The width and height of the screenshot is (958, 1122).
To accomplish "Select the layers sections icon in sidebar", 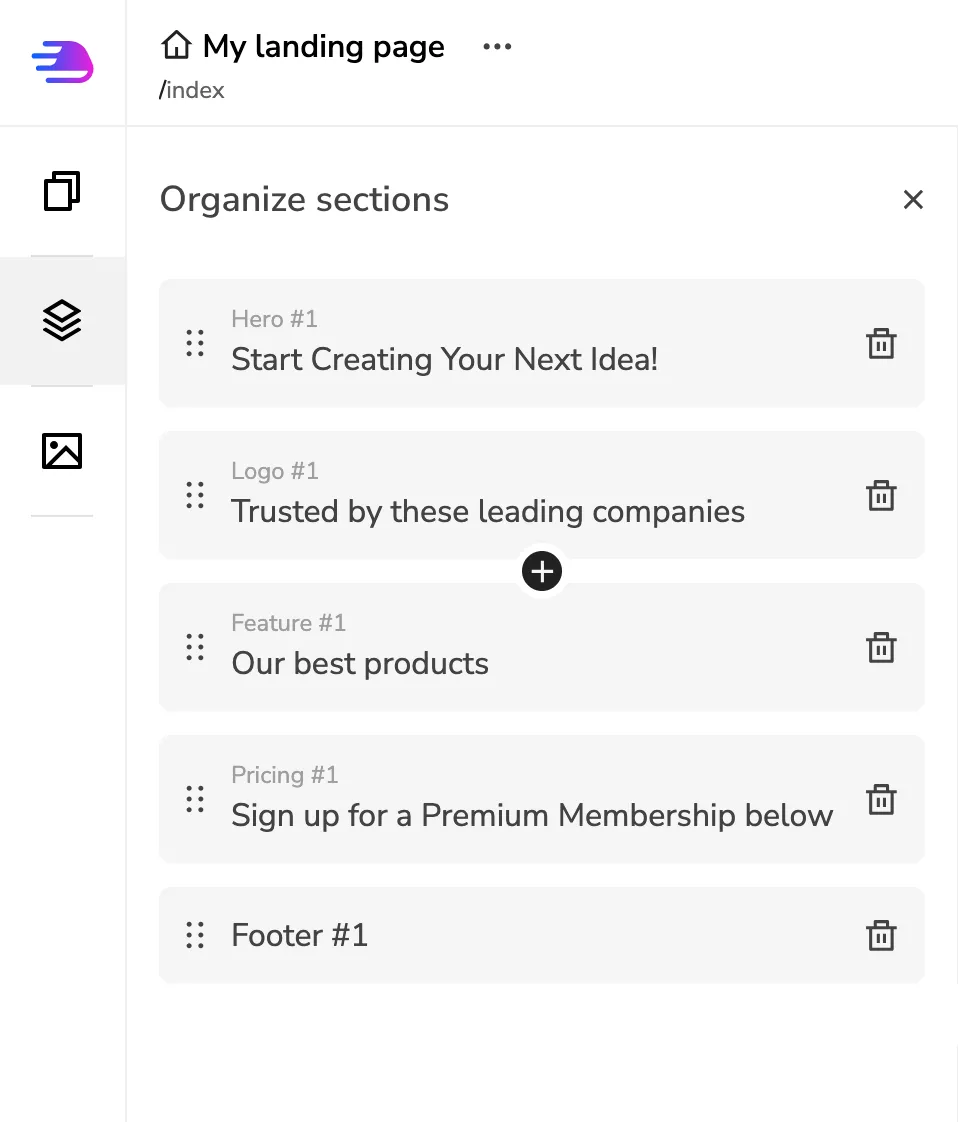I will [62, 320].
